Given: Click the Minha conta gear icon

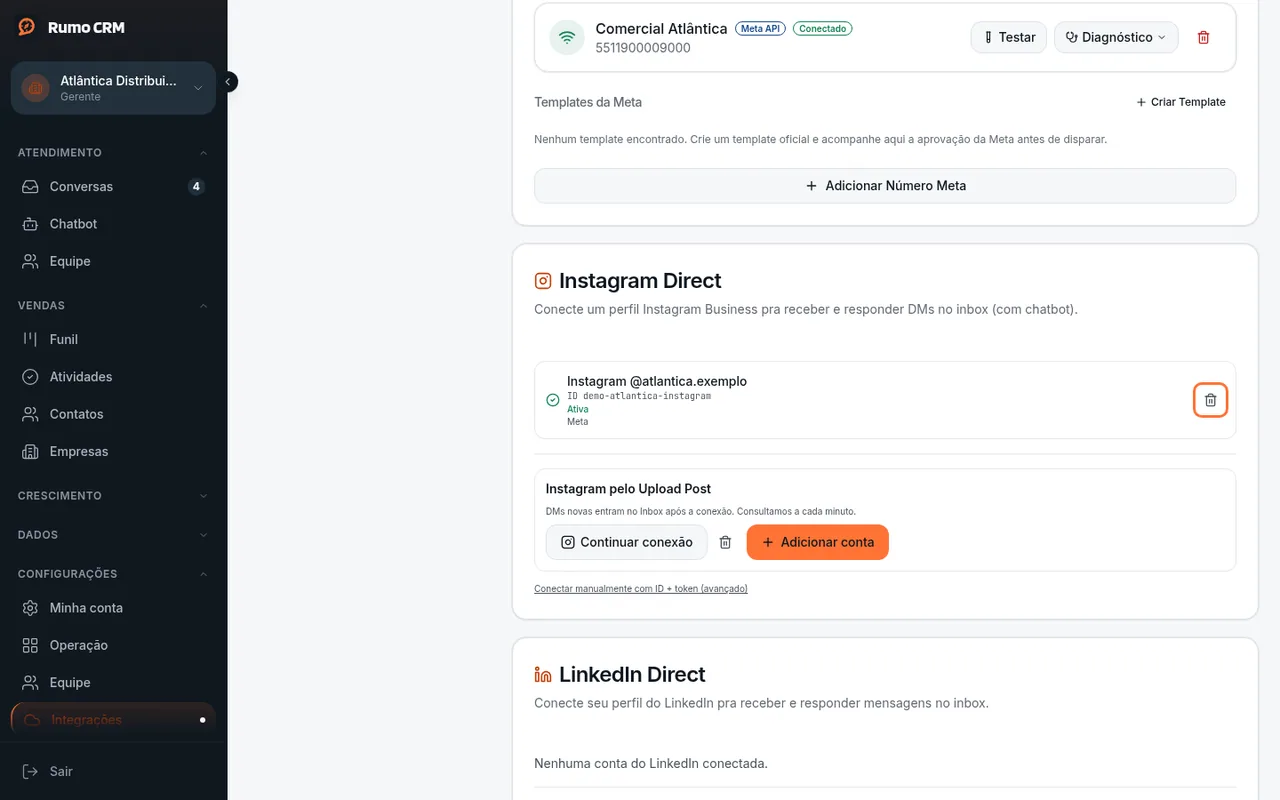Looking at the screenshot, I should point(30,608).
